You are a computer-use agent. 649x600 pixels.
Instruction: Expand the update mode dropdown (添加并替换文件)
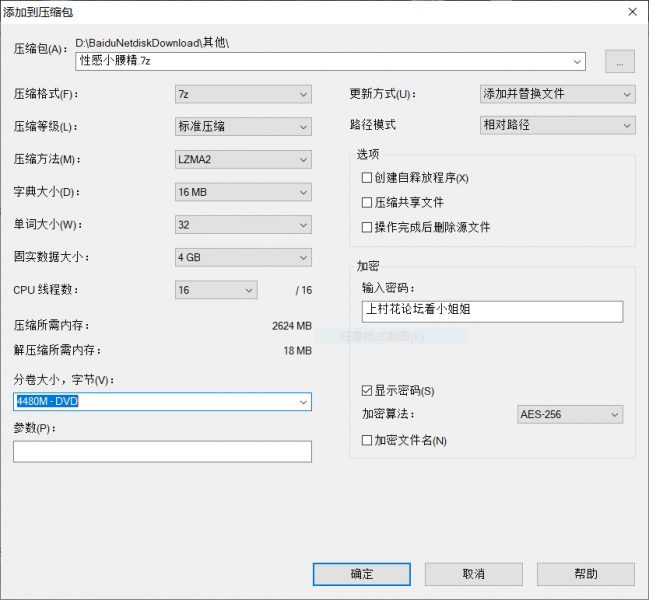[x=557, y=94]
